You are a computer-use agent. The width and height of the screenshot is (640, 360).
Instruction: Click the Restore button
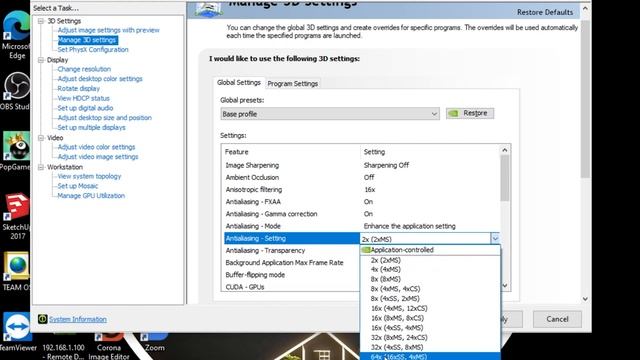click(470, 113)
